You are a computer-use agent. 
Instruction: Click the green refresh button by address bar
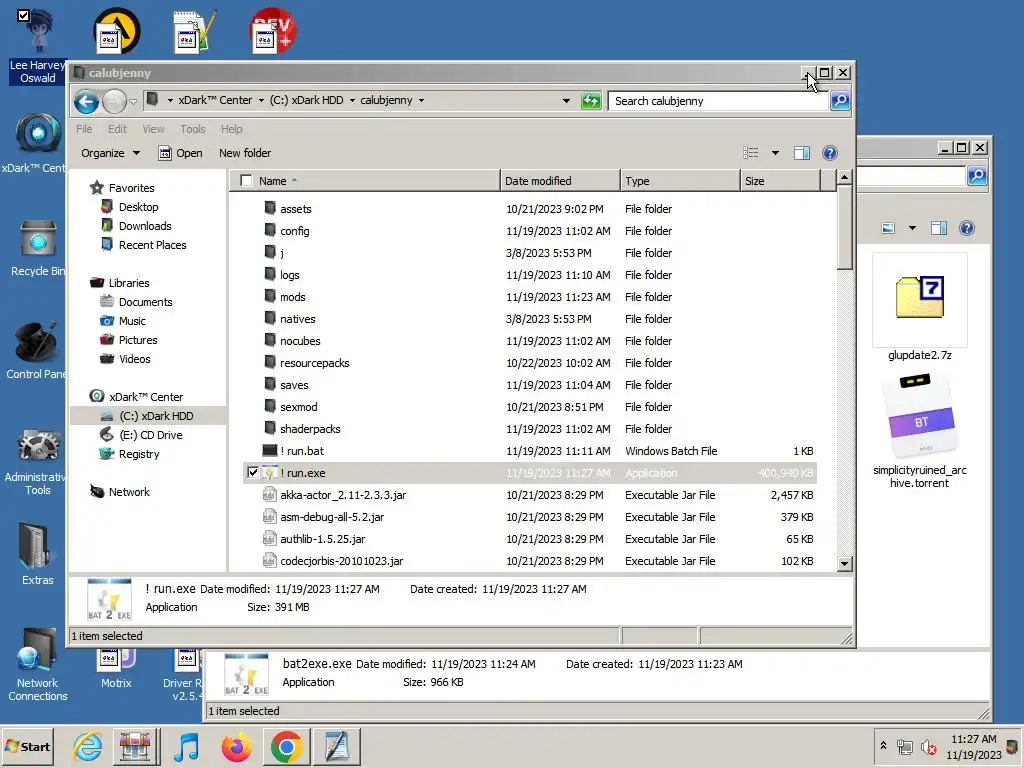[x=590, y=101]
